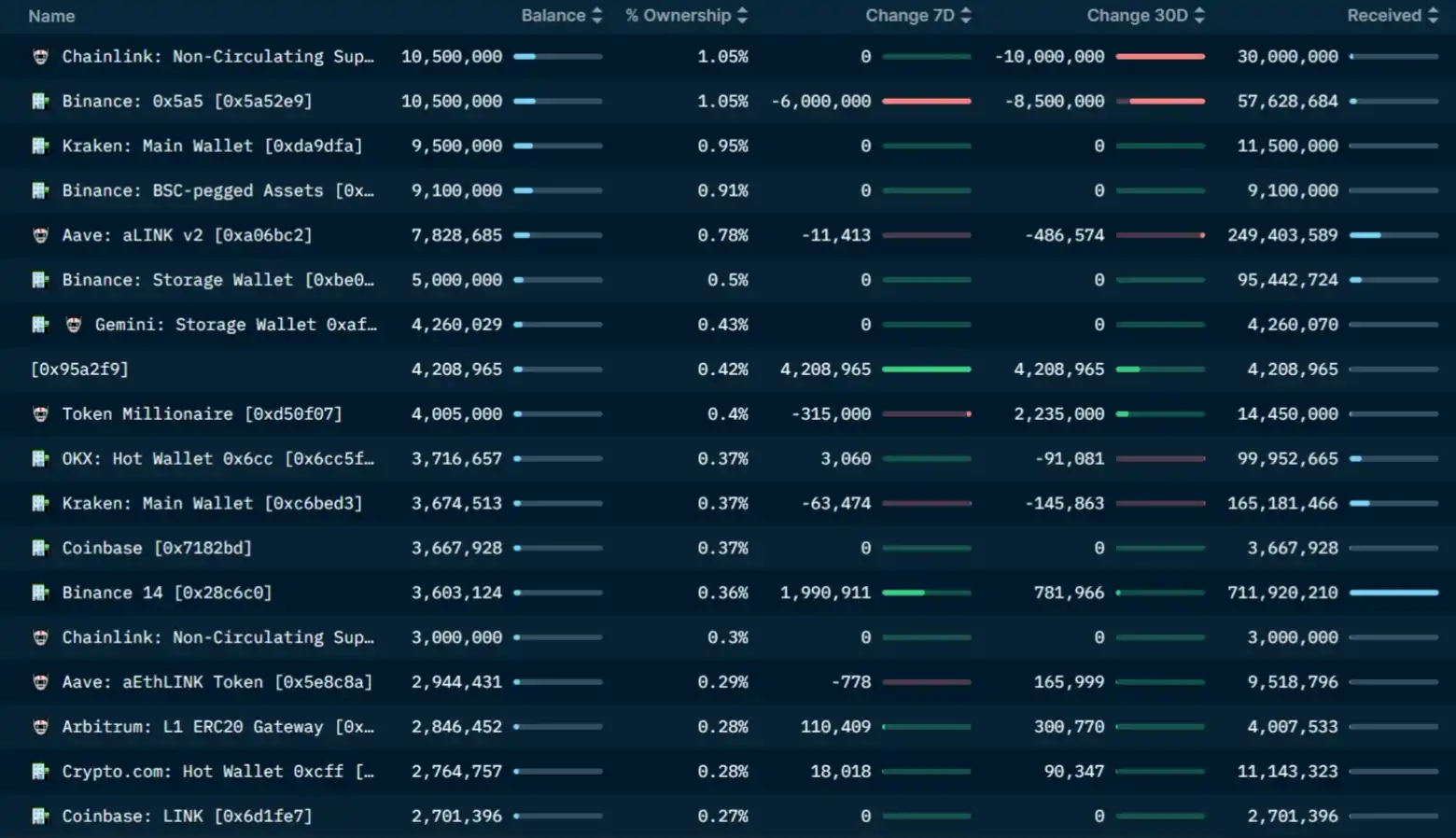
Task: Click the Name column header
Action: pos(51,16)
